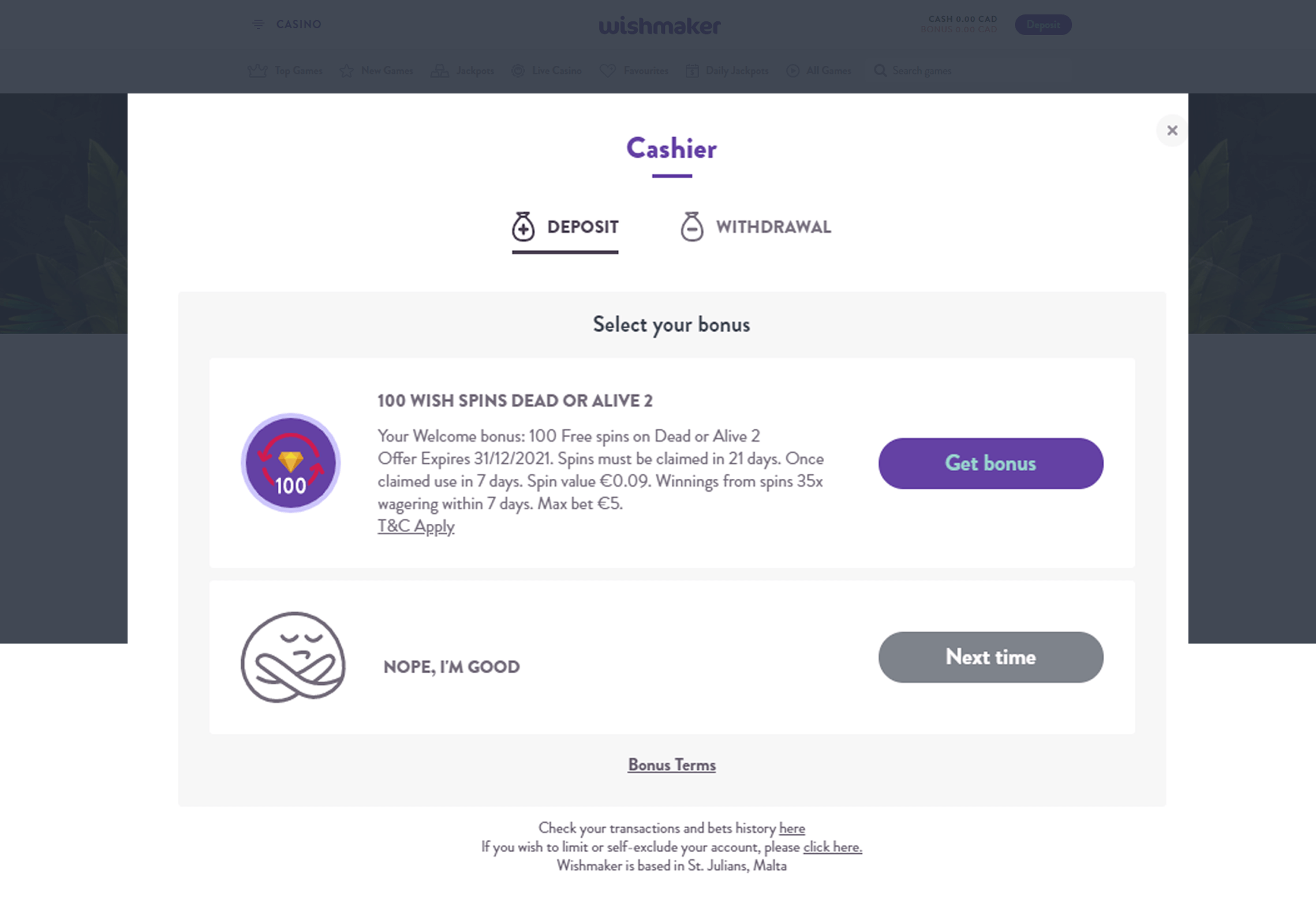Click the Jackpots podium icon
Viewport: 1316px width, 904px height.
tap(440, 71)
